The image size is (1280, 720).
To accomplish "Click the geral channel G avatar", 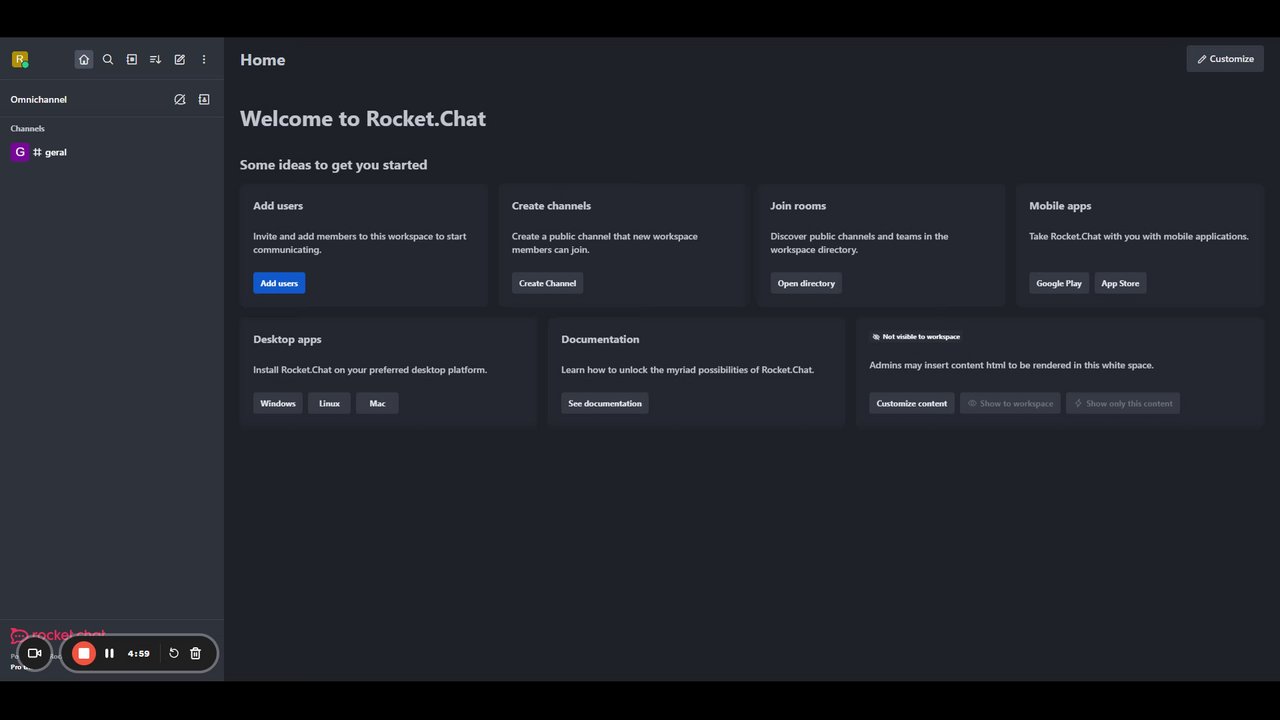I will pos(19,152).
